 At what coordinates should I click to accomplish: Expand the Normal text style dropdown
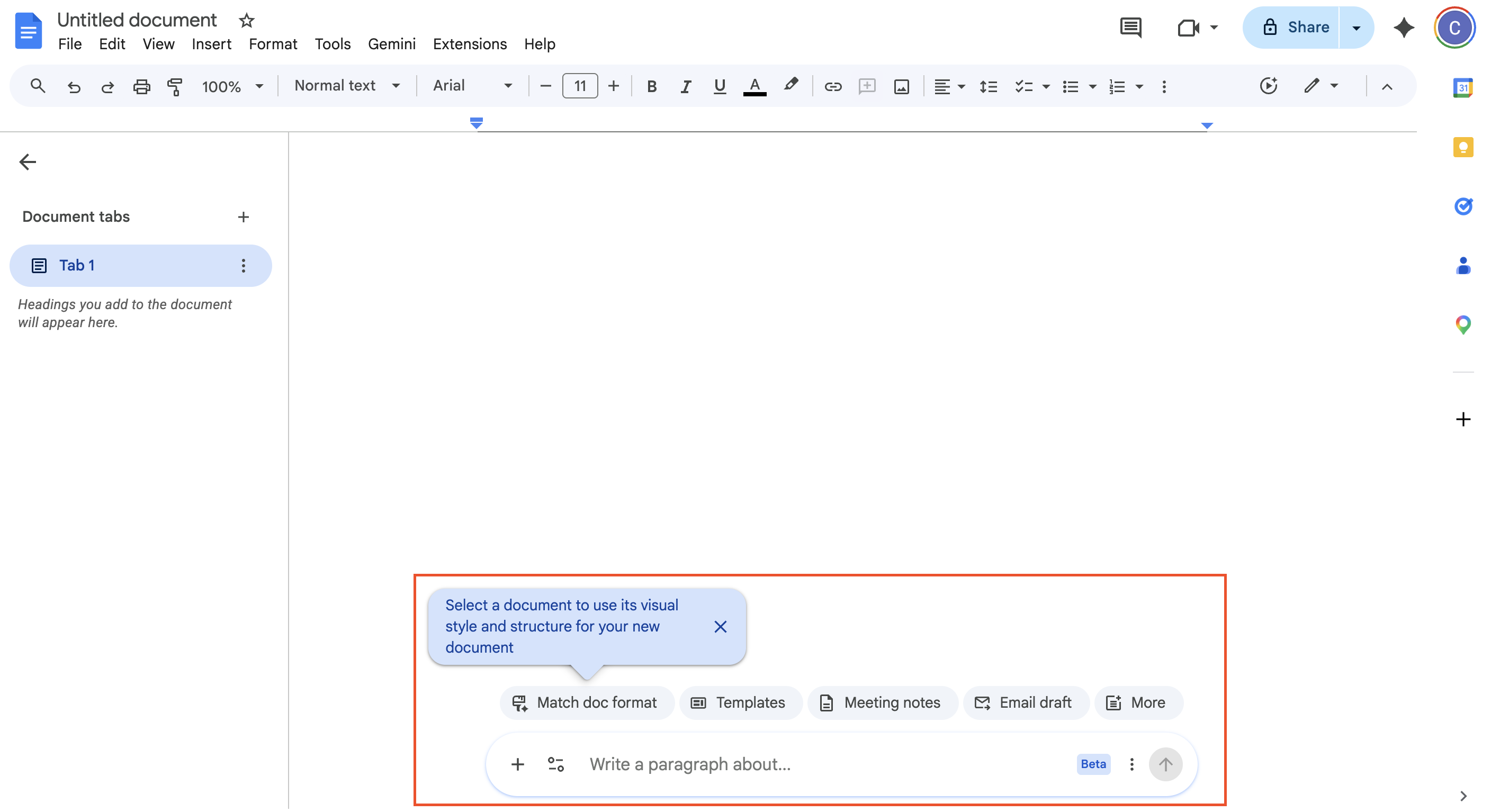click(347, 86)
